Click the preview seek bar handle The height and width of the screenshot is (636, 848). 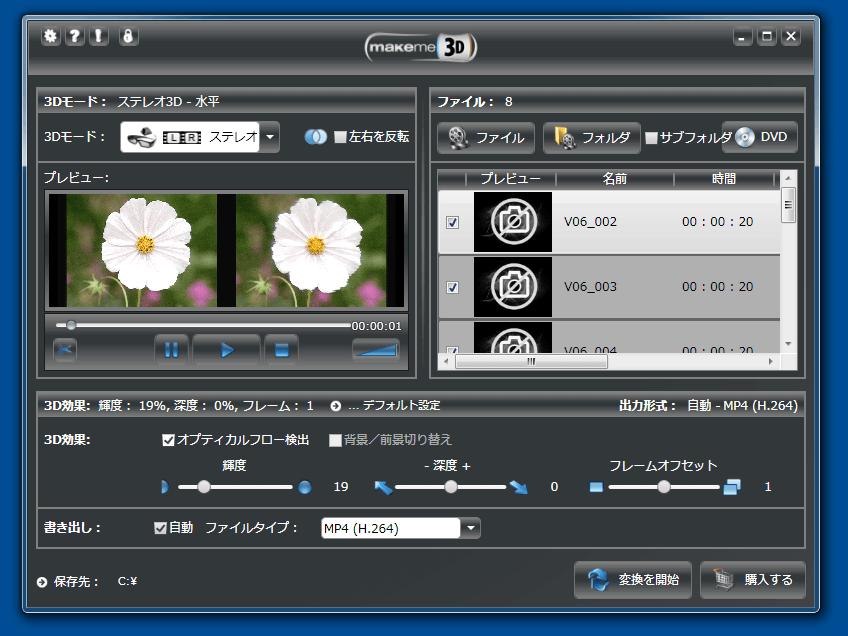71,325
